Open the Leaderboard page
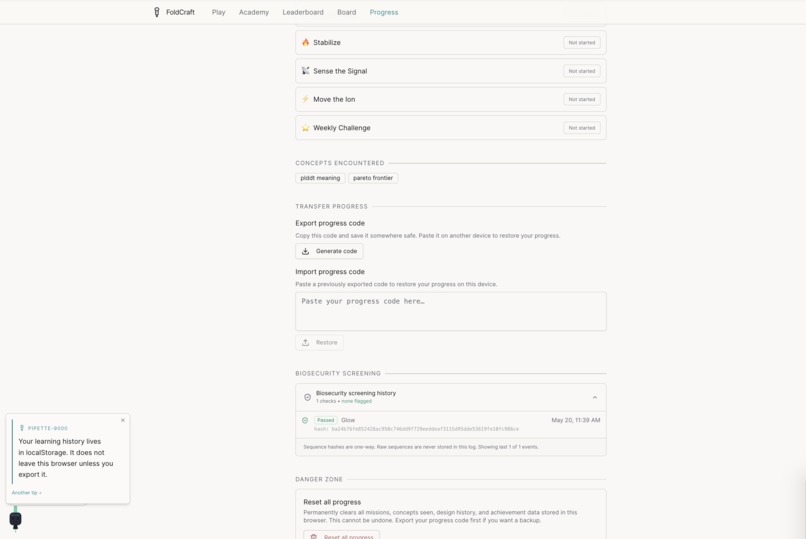The width and height of the screenshot is (806, 539). 303,12
